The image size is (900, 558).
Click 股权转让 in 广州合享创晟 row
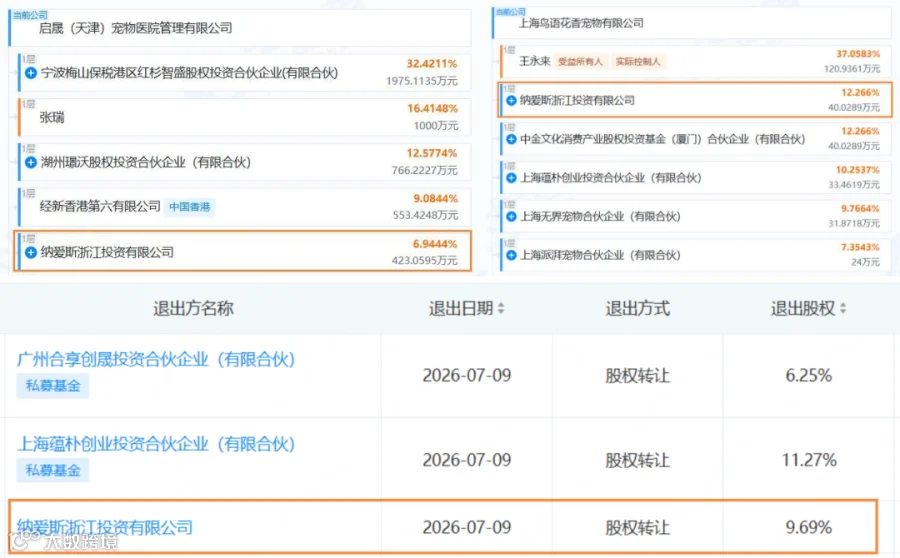[x=638, y=376]
